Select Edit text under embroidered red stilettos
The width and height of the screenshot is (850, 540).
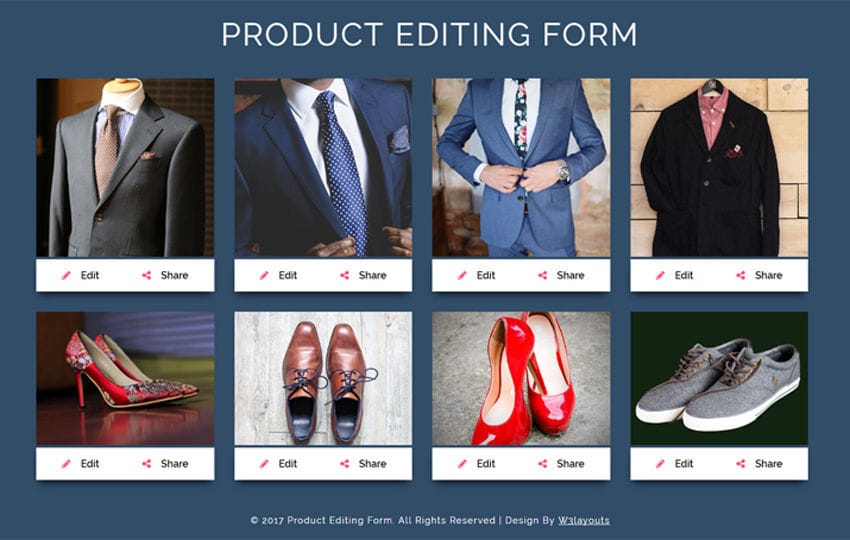[x=89, y=464]
